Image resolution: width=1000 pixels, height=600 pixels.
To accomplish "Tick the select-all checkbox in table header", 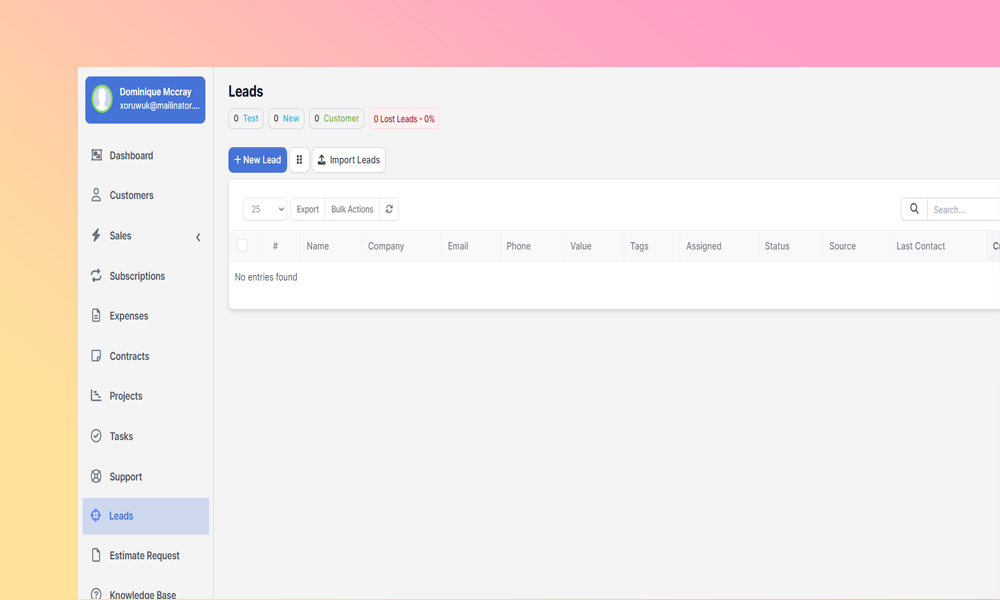I will pyautogui.click(x=242, y=245).
